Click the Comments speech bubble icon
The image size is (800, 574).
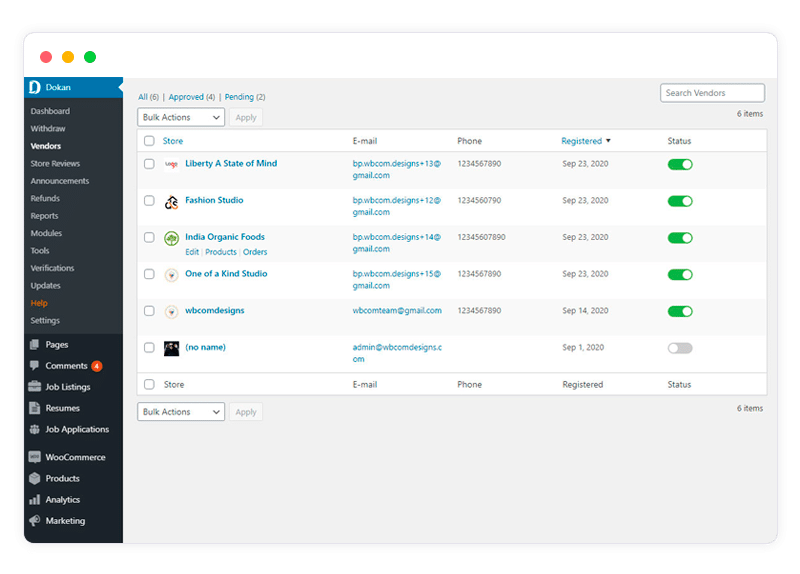[x=35, y=366]
